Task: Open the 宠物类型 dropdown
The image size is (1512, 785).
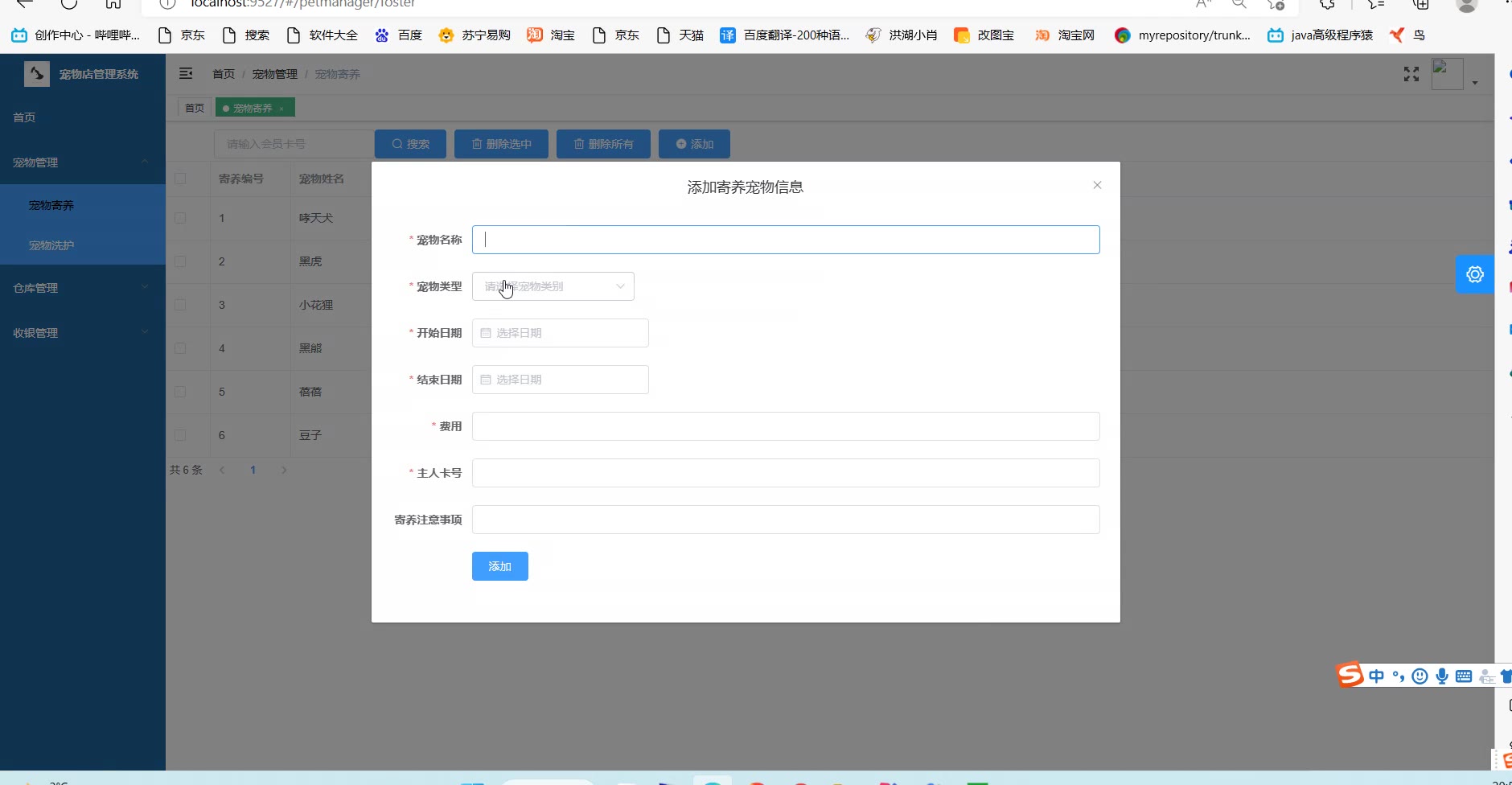Action: point(553,286)
